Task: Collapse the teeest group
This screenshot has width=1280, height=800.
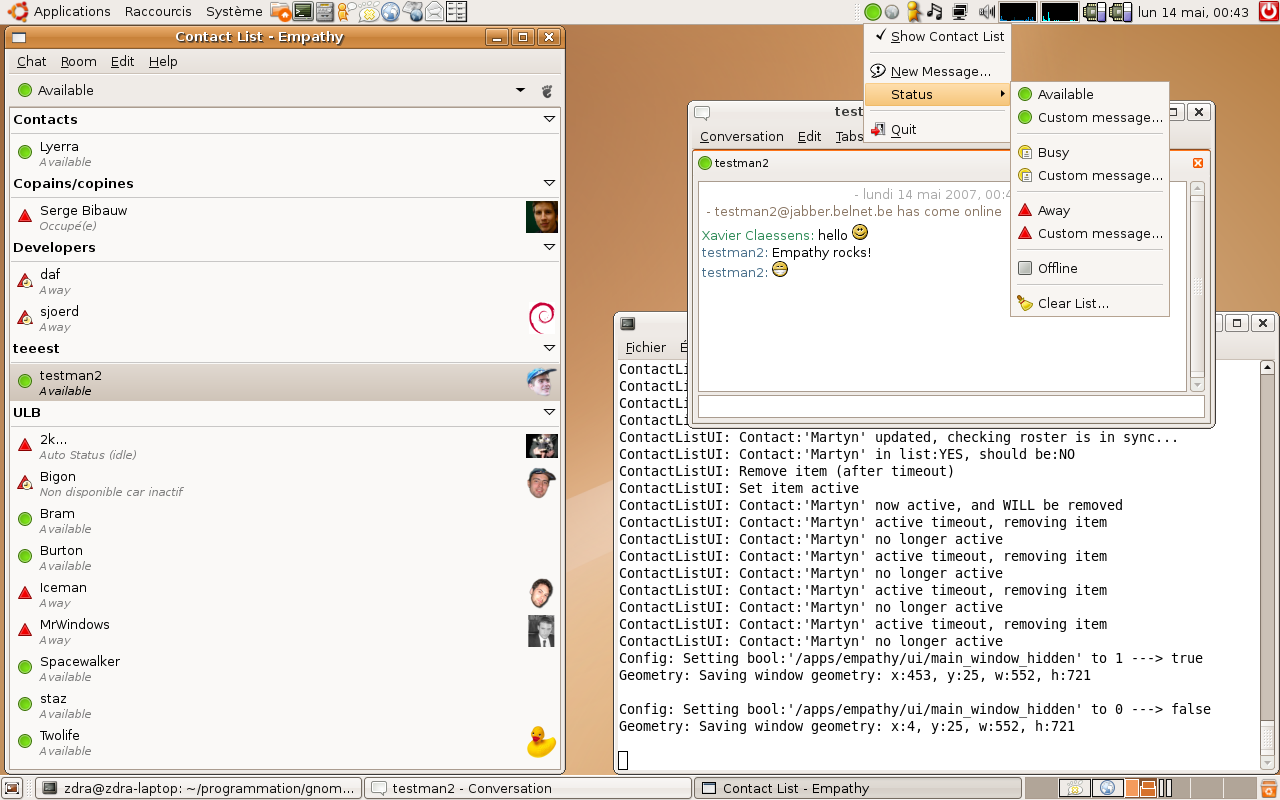Action: [x=549, y=348]
